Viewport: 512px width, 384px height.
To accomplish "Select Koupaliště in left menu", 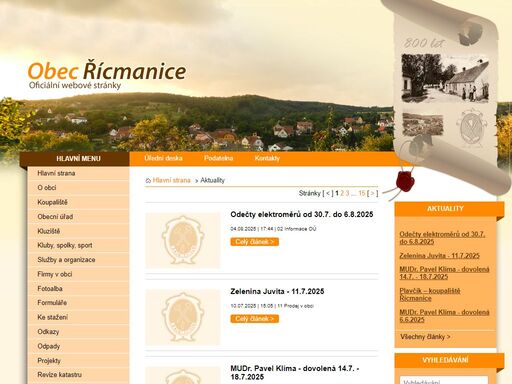I will [x=79, y=202].
